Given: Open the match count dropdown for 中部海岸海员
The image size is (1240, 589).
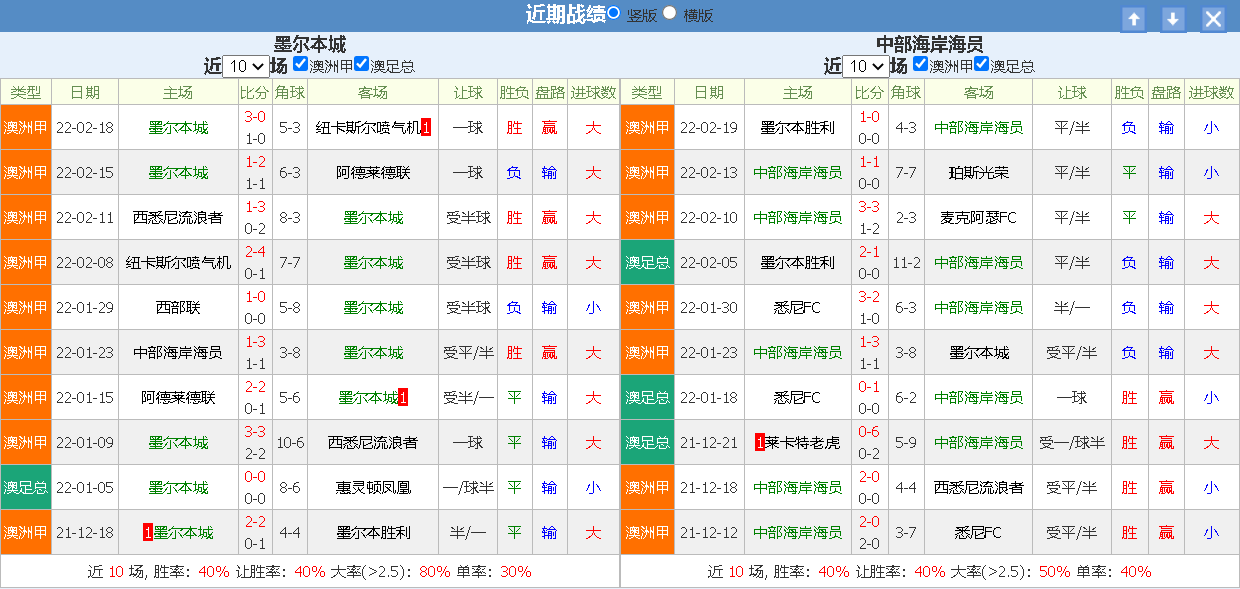Looking at the screenshot, I should pyautogui.click(x=865, y=66).
